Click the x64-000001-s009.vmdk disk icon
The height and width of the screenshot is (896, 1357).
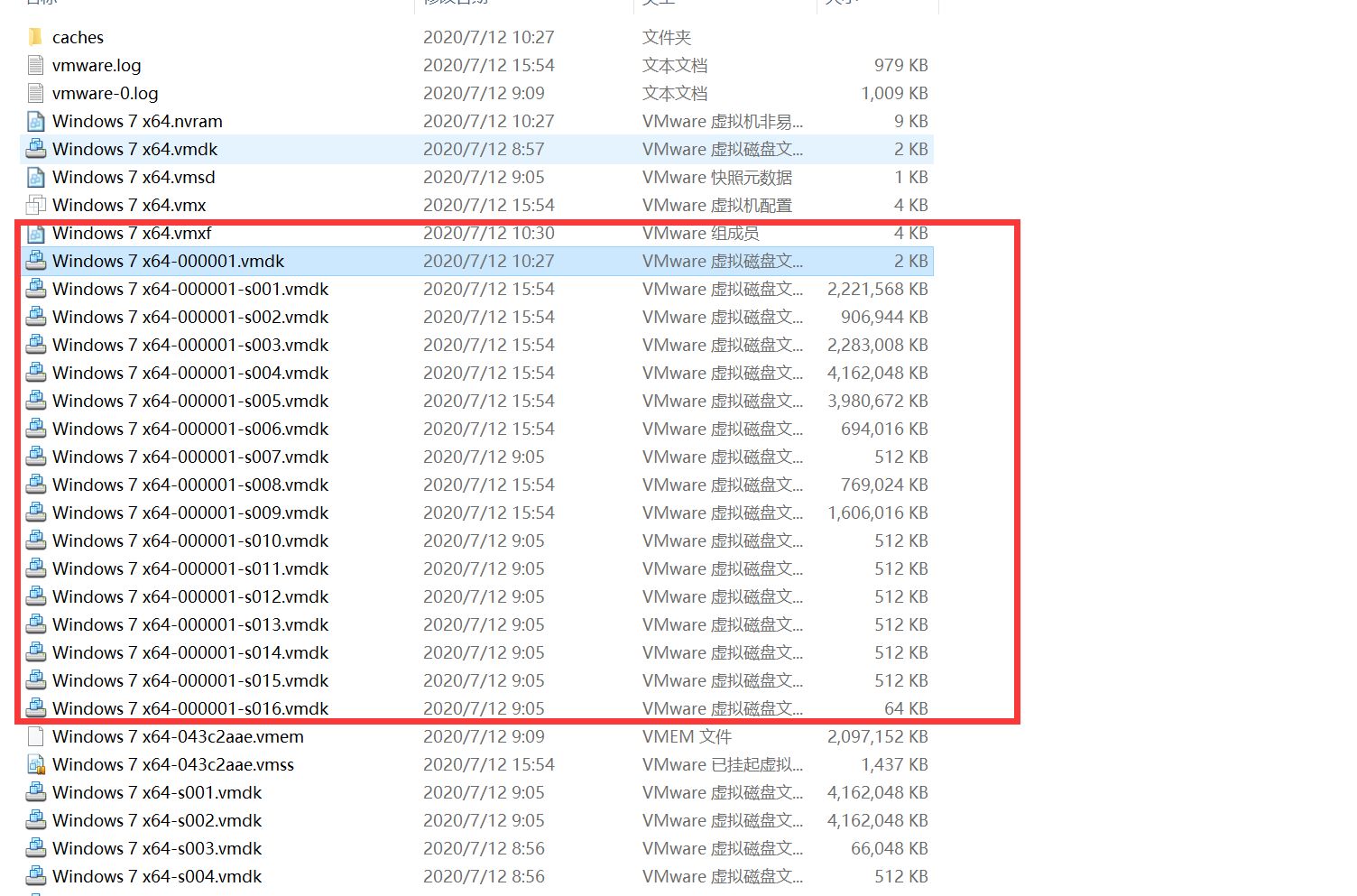[35, 513]
